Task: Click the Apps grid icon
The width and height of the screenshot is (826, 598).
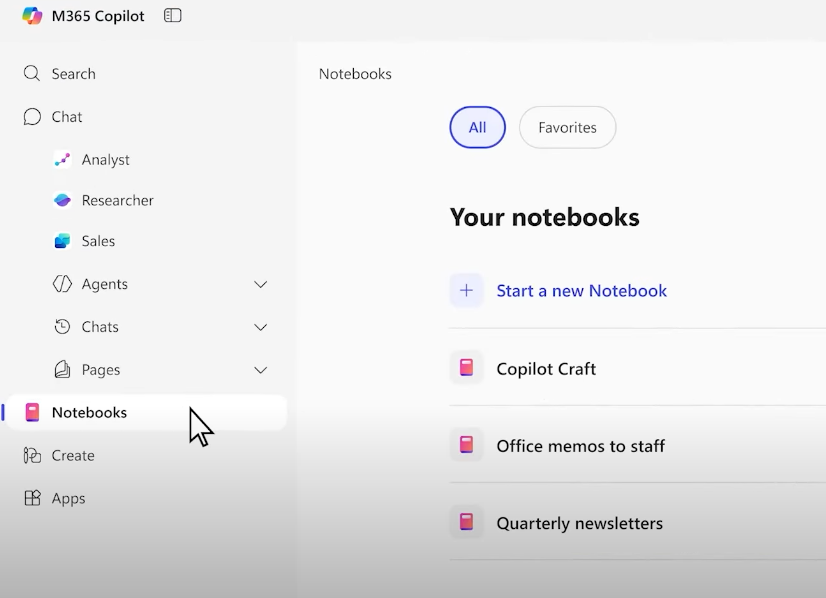Action: point(32,498)
